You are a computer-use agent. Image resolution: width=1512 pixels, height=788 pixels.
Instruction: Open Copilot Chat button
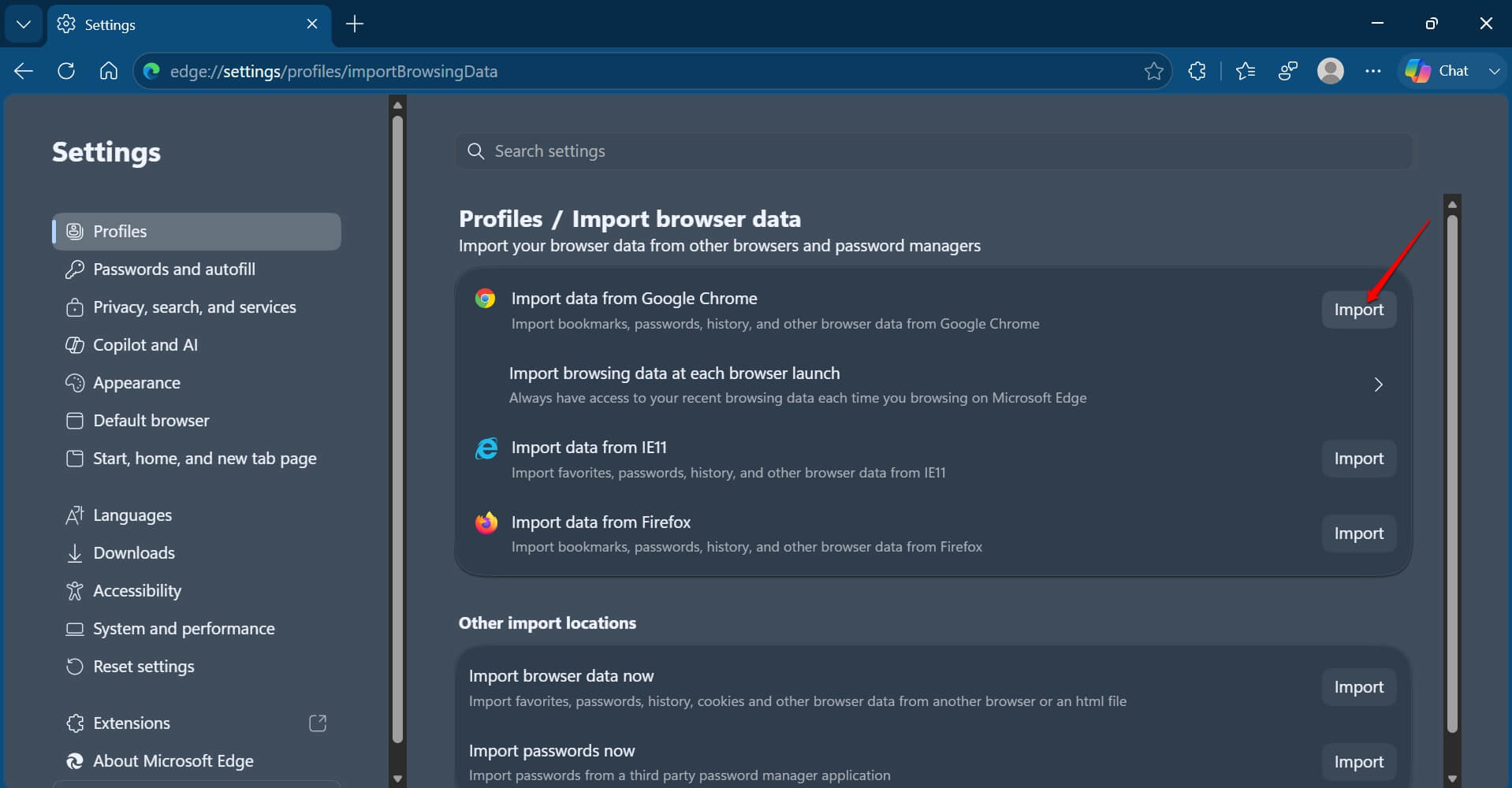1437,71
